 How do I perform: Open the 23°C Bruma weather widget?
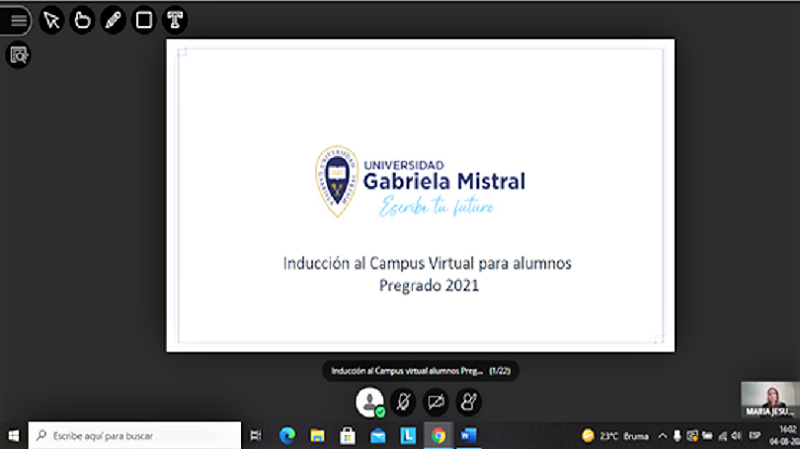point(615,436)
